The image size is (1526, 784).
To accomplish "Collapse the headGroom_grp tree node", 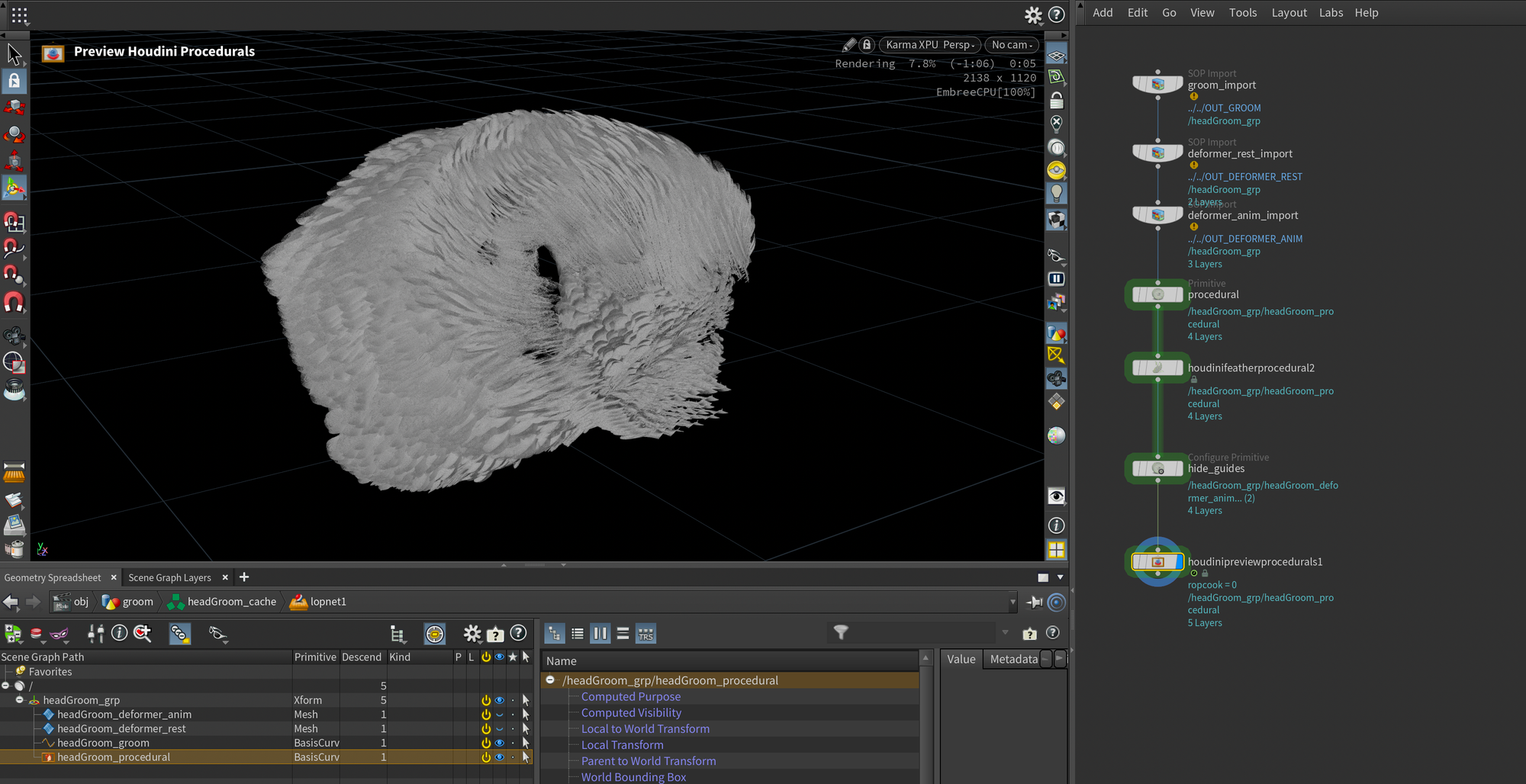I will click(x=20, y=700).
